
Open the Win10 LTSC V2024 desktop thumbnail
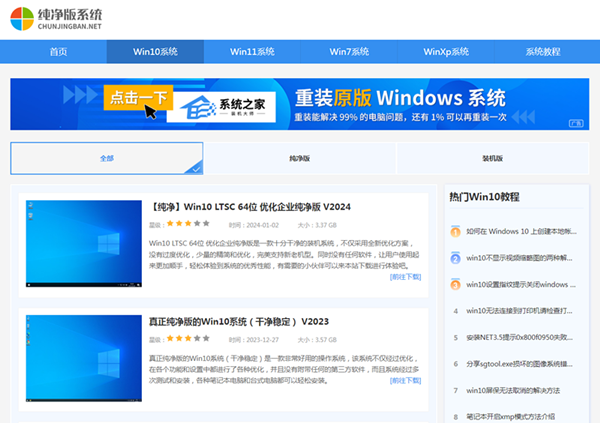click(78, 243)
